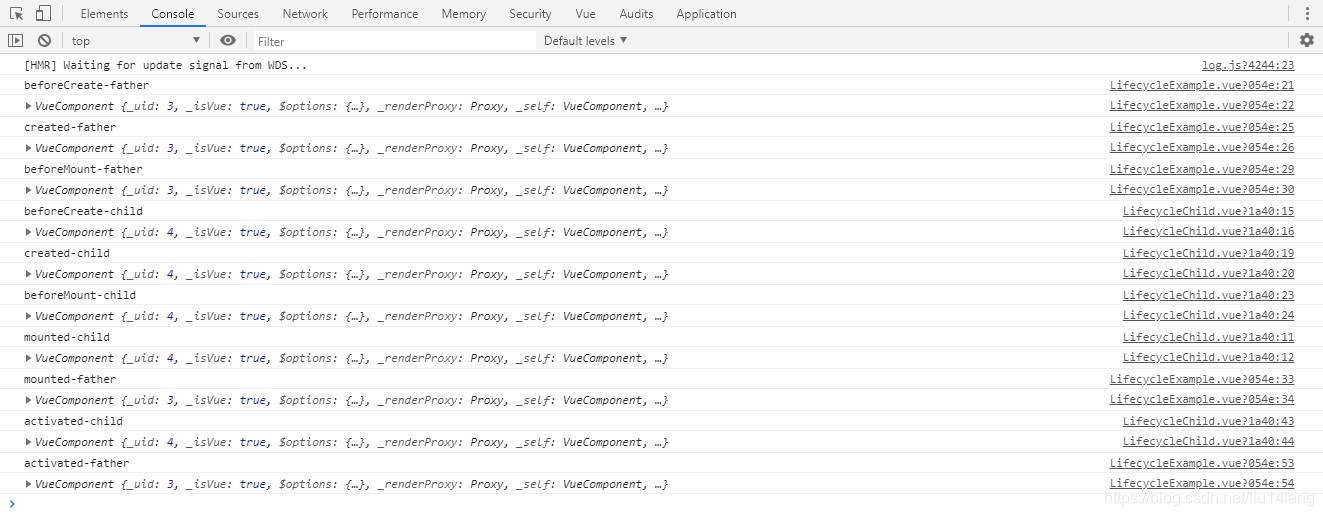Toggle the device toolbar icon
The height and width of the screenshot is (516, 1323).
click(x=43, y=14)
